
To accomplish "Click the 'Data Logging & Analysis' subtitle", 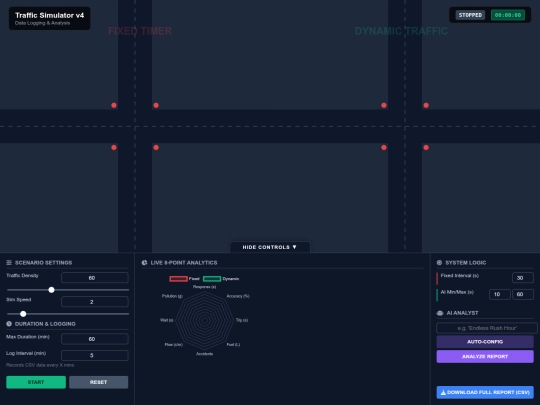I will (42, 23).
